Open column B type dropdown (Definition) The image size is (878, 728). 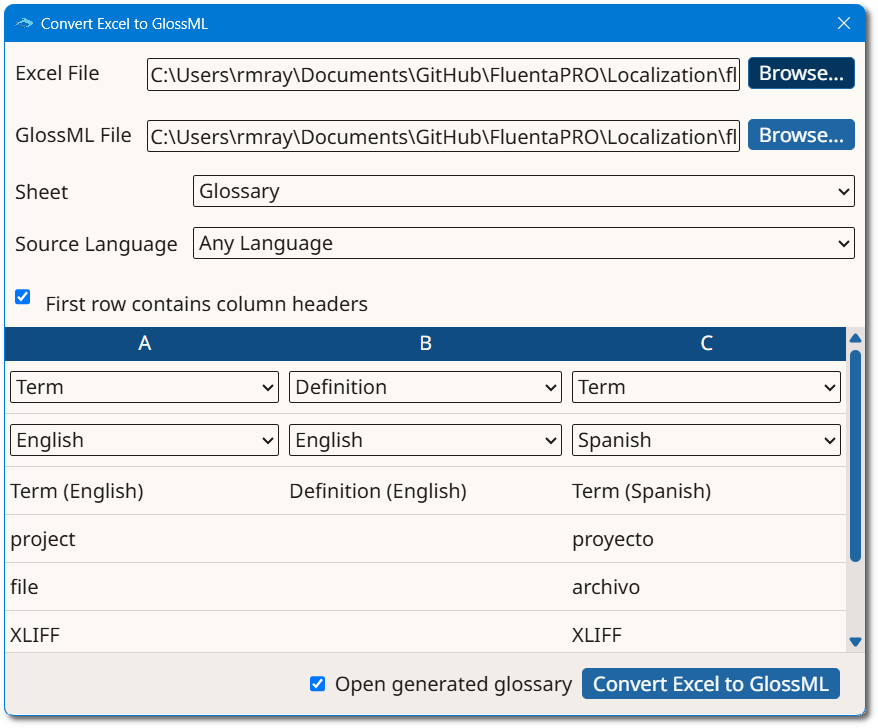click(426, 387)
